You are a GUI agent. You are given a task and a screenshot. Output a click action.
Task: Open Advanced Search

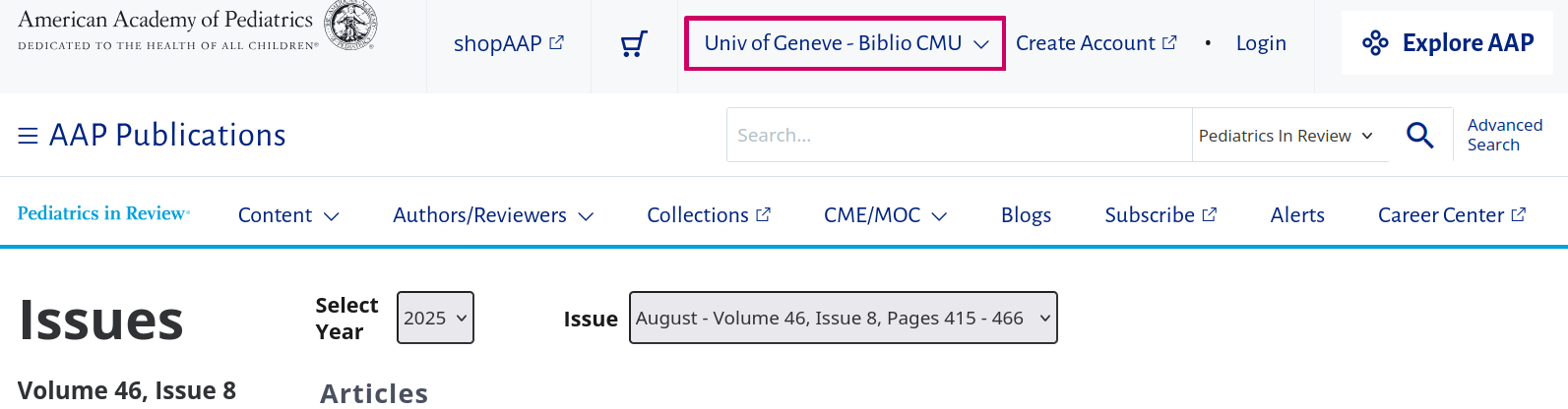1504,135
